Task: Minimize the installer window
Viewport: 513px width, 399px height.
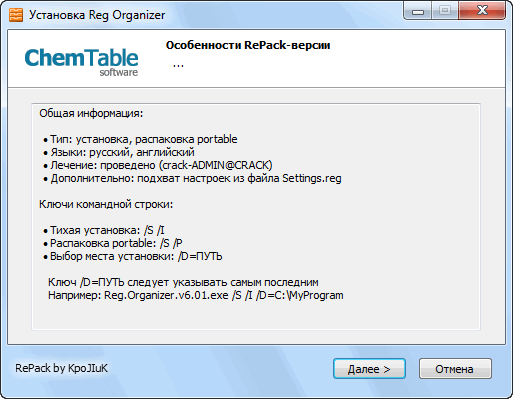Action: (418, 11)
